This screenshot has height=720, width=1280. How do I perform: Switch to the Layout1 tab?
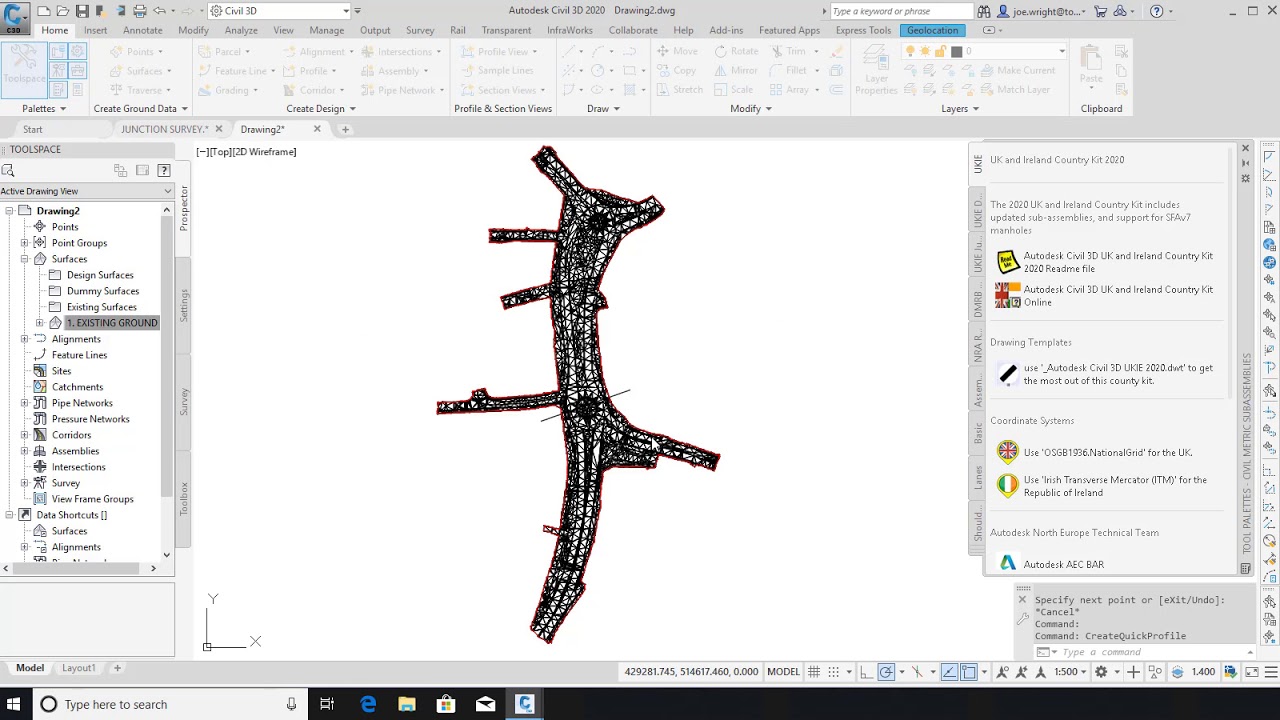(79, 668)
